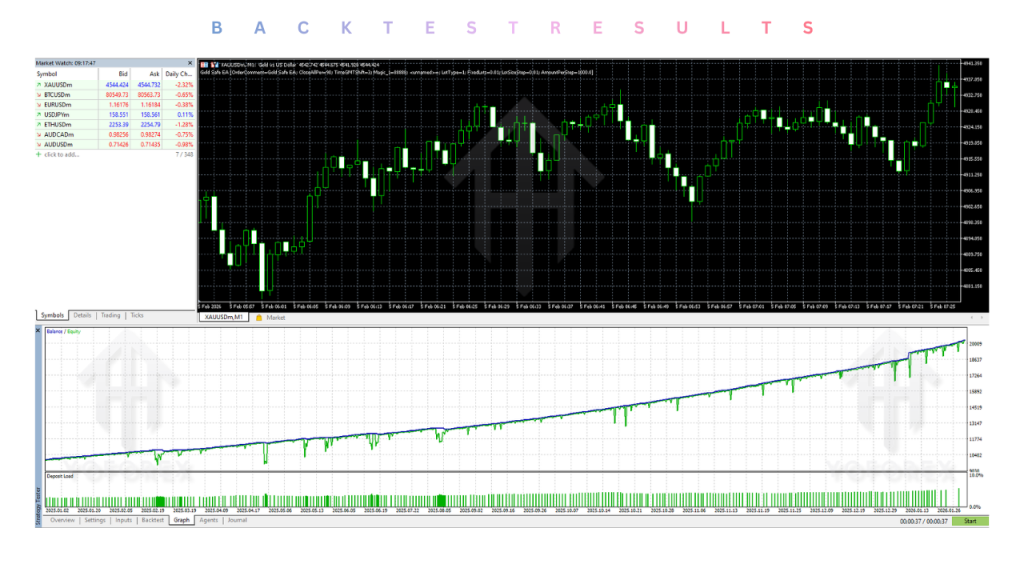
Task: Open the Journal tab
Action: pos(237,520)
